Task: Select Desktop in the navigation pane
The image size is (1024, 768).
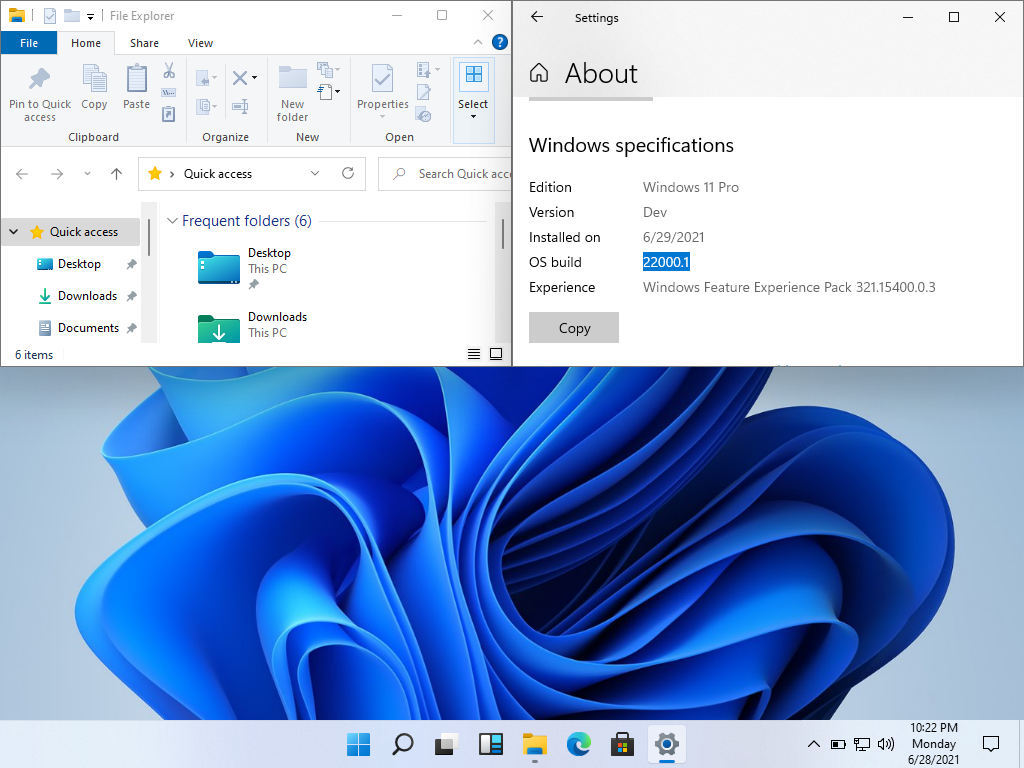Action: pos(79,264)
